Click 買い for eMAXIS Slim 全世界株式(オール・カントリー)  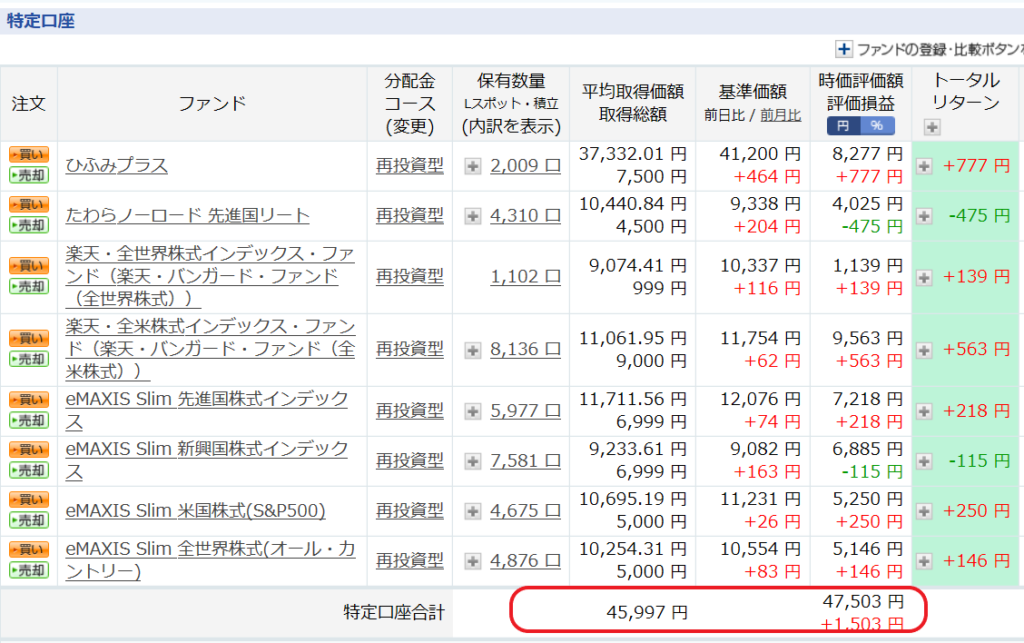click(x=29, y=550)
